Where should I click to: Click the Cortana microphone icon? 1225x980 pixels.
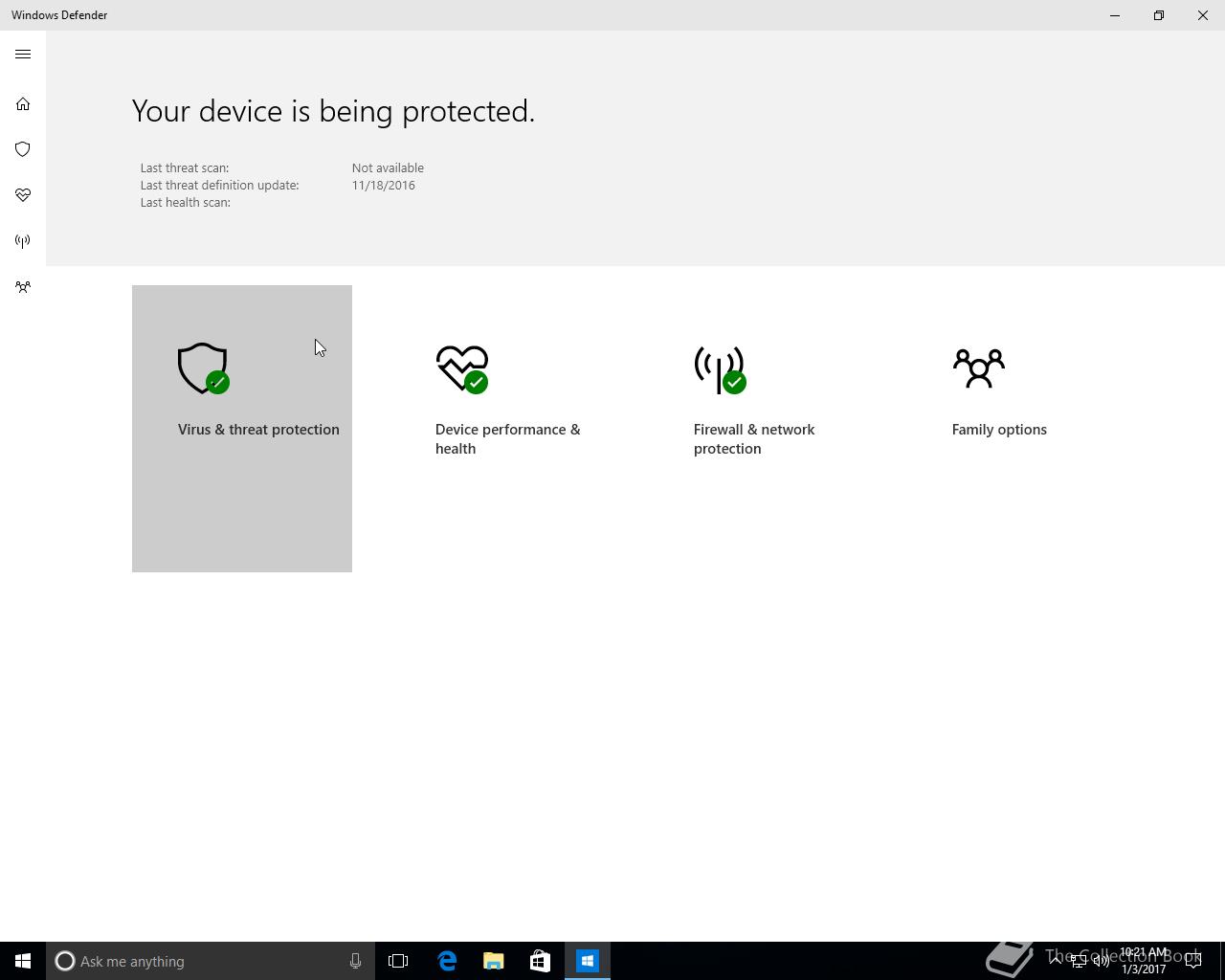(355, 961)
